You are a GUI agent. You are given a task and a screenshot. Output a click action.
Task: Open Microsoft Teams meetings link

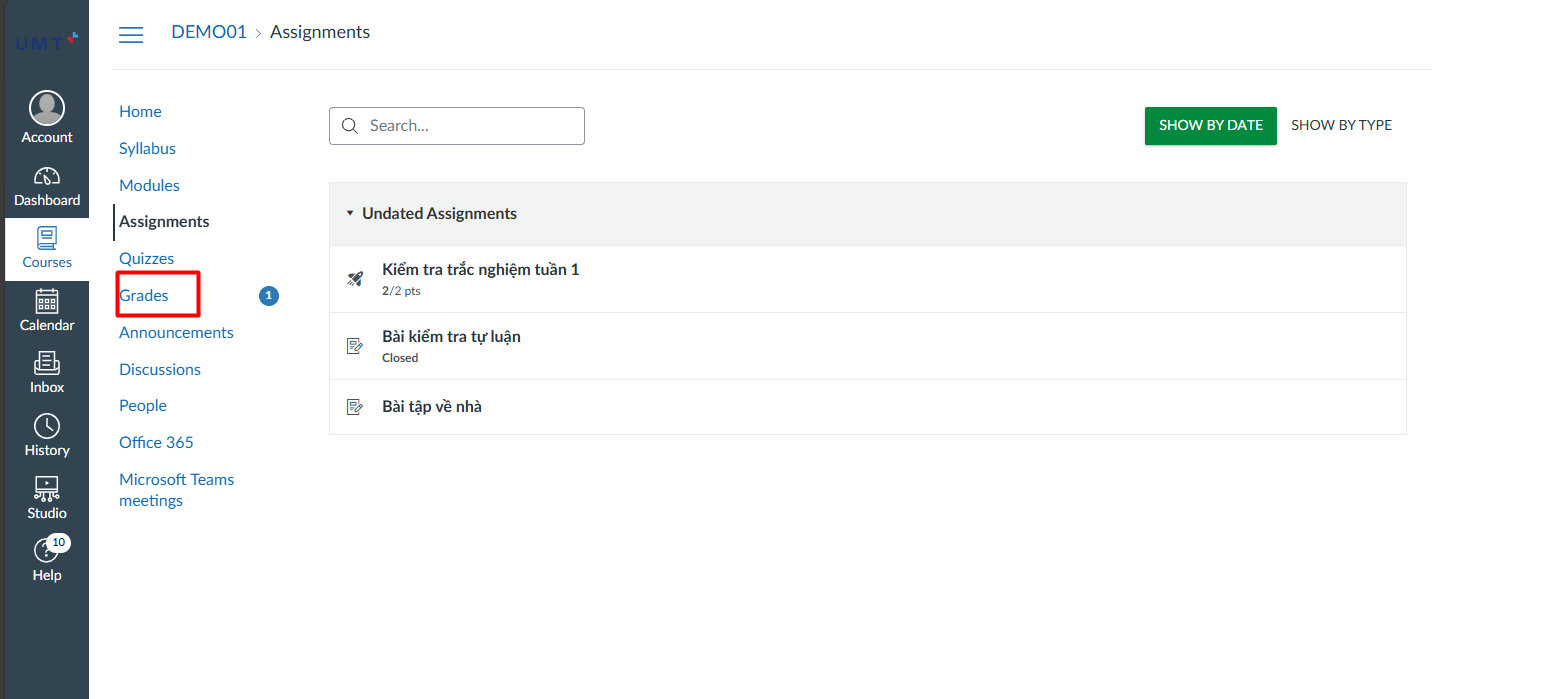176,490
